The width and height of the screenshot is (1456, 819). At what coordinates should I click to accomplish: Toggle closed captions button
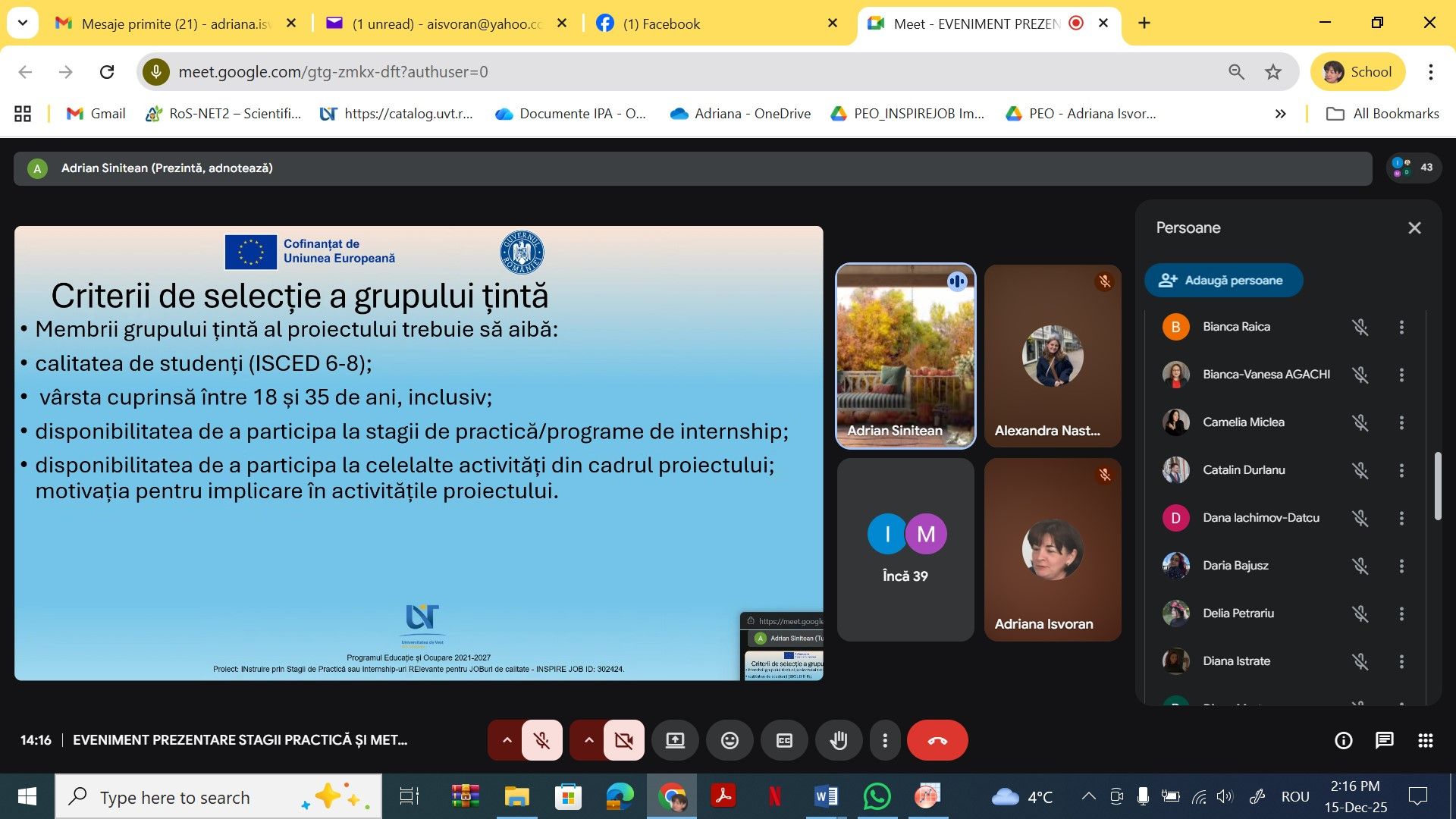tap(784, 740)
